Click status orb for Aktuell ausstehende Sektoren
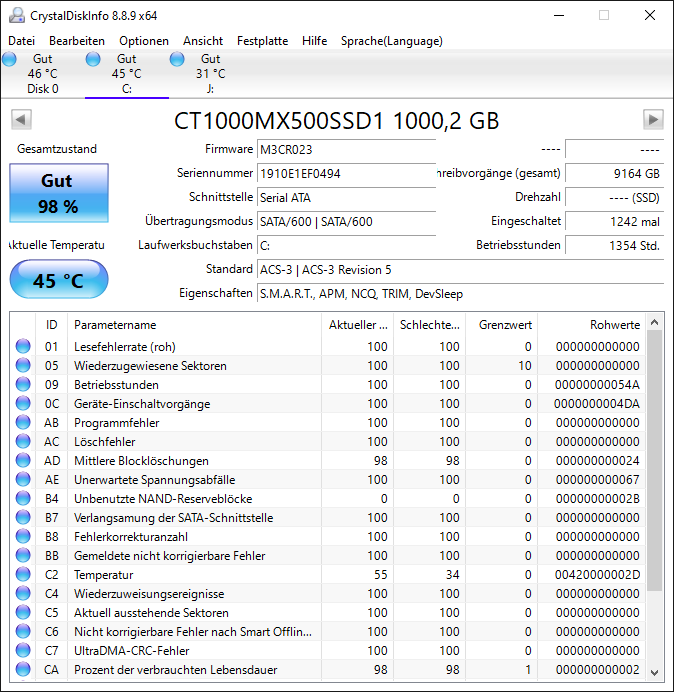 tap(23, 612)
